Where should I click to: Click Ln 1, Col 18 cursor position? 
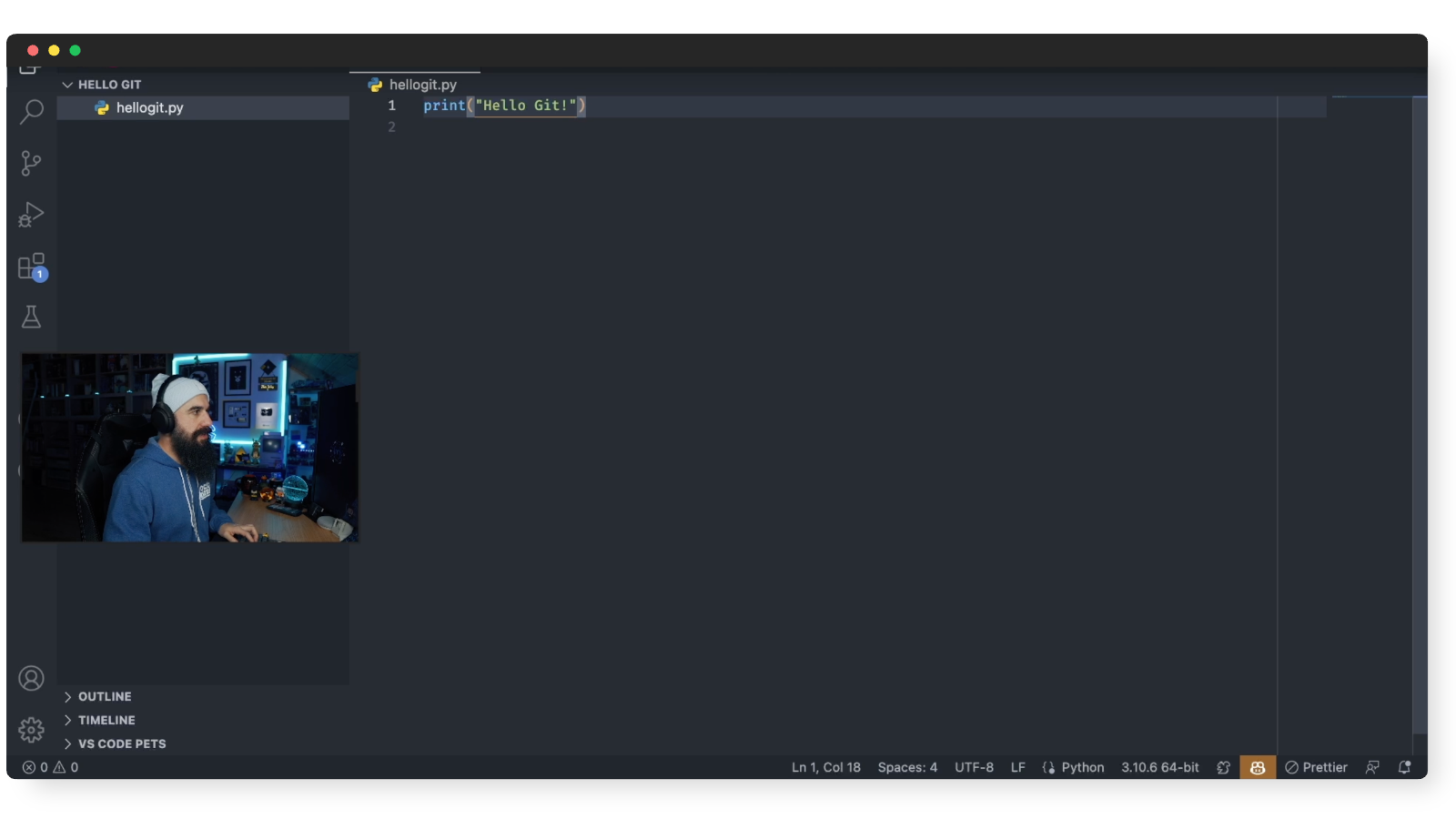825,767
